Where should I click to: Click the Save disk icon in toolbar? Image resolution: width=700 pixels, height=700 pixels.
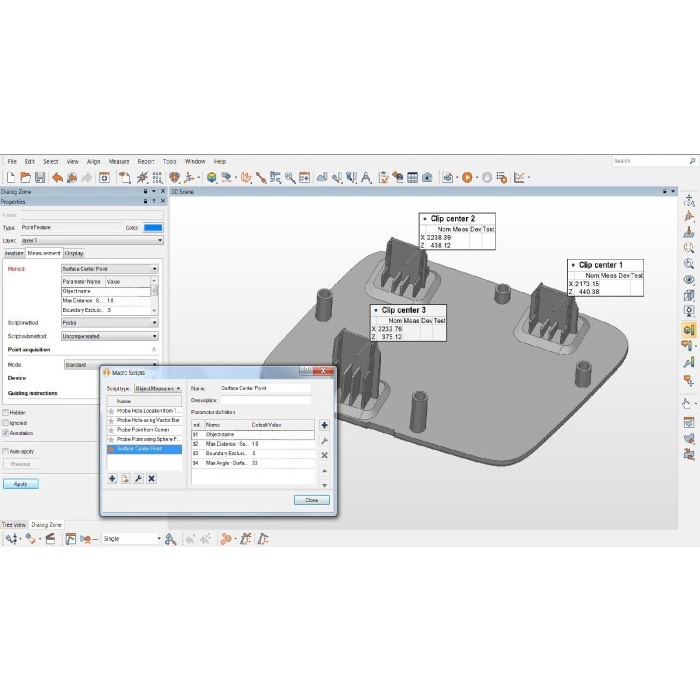pyautogui.click(x=40, y=177)
